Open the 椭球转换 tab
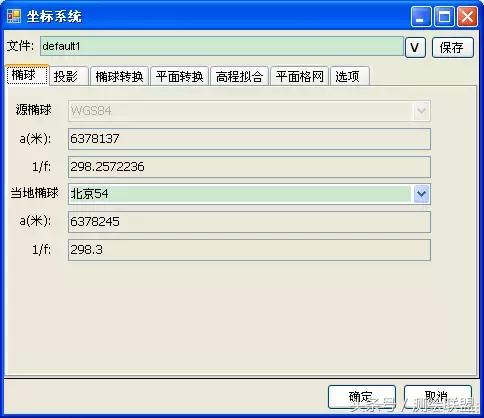 [x=119, y=76]
